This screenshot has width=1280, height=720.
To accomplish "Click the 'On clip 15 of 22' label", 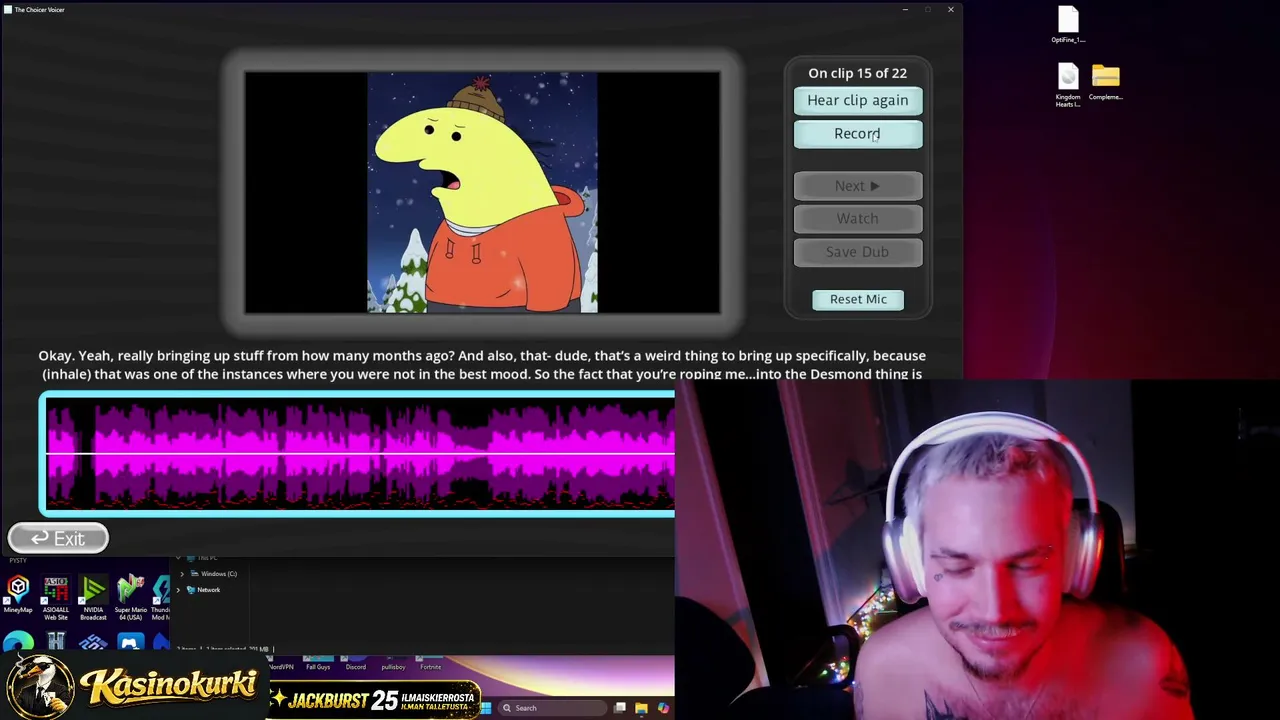I will coord(858,73).
